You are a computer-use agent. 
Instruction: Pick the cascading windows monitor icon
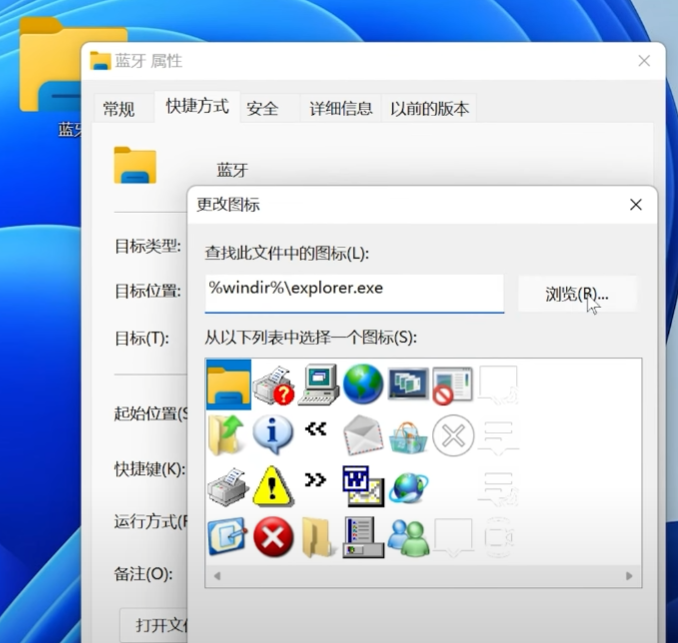tap(408, 384)
